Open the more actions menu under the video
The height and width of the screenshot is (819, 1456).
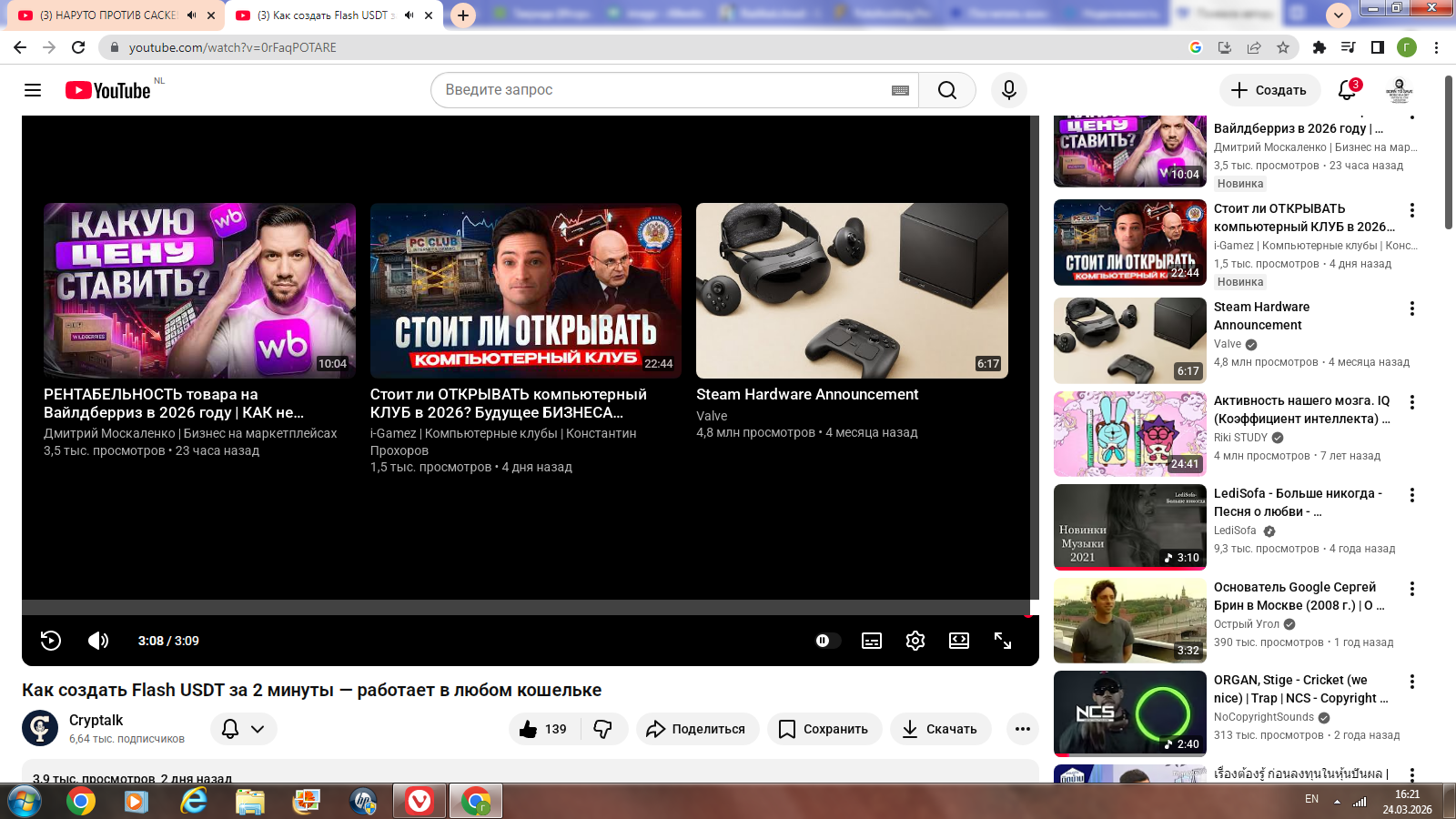(1023, 729)
